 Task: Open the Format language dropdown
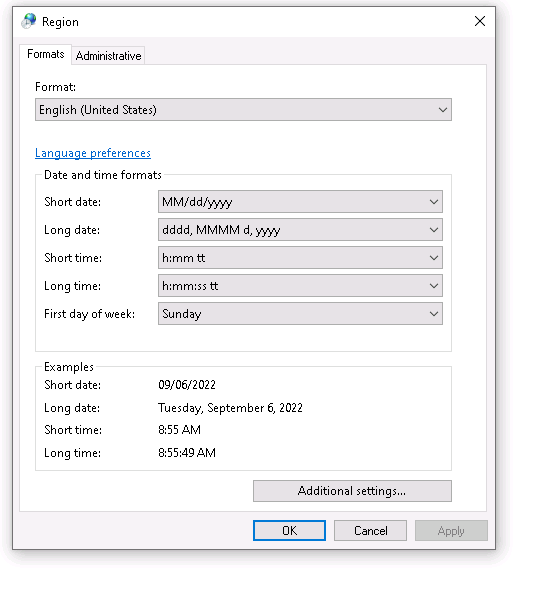[243, 110]
